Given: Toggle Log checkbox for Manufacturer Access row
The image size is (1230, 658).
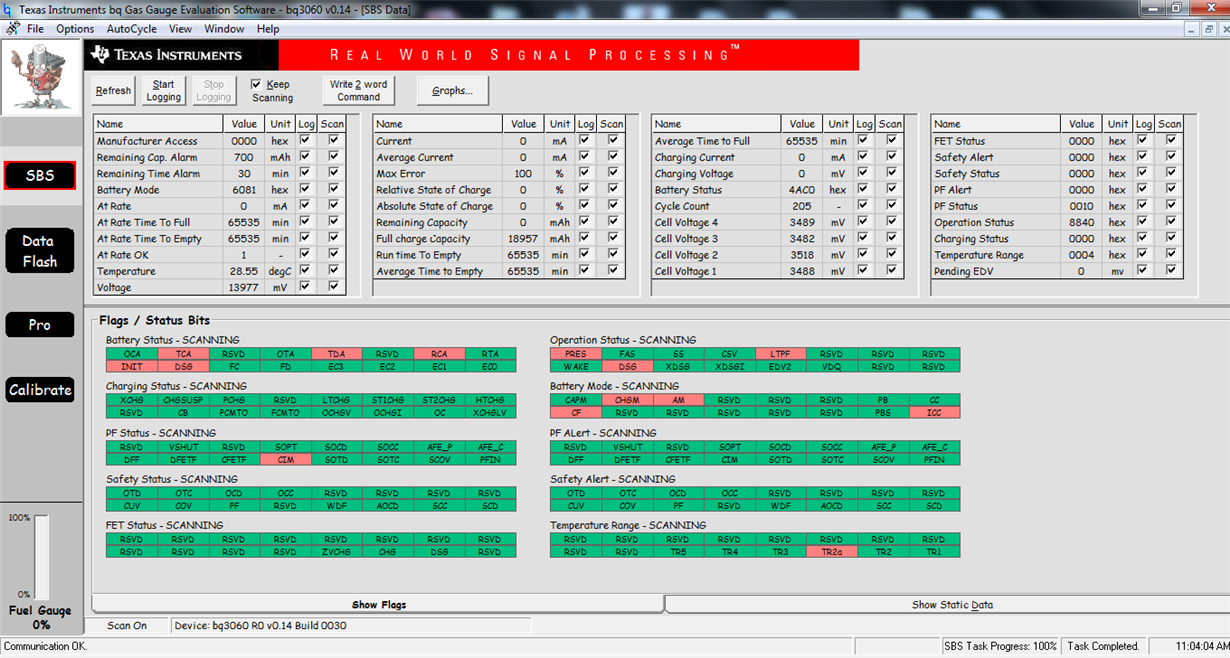Looking at the screenshot, I should [x=306, y=141].
